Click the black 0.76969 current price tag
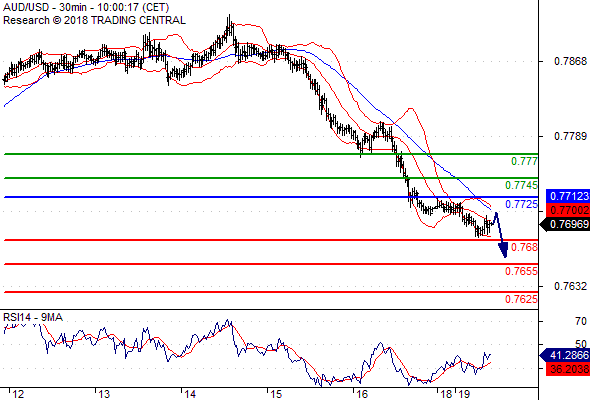590x400 pixels. 565,224
